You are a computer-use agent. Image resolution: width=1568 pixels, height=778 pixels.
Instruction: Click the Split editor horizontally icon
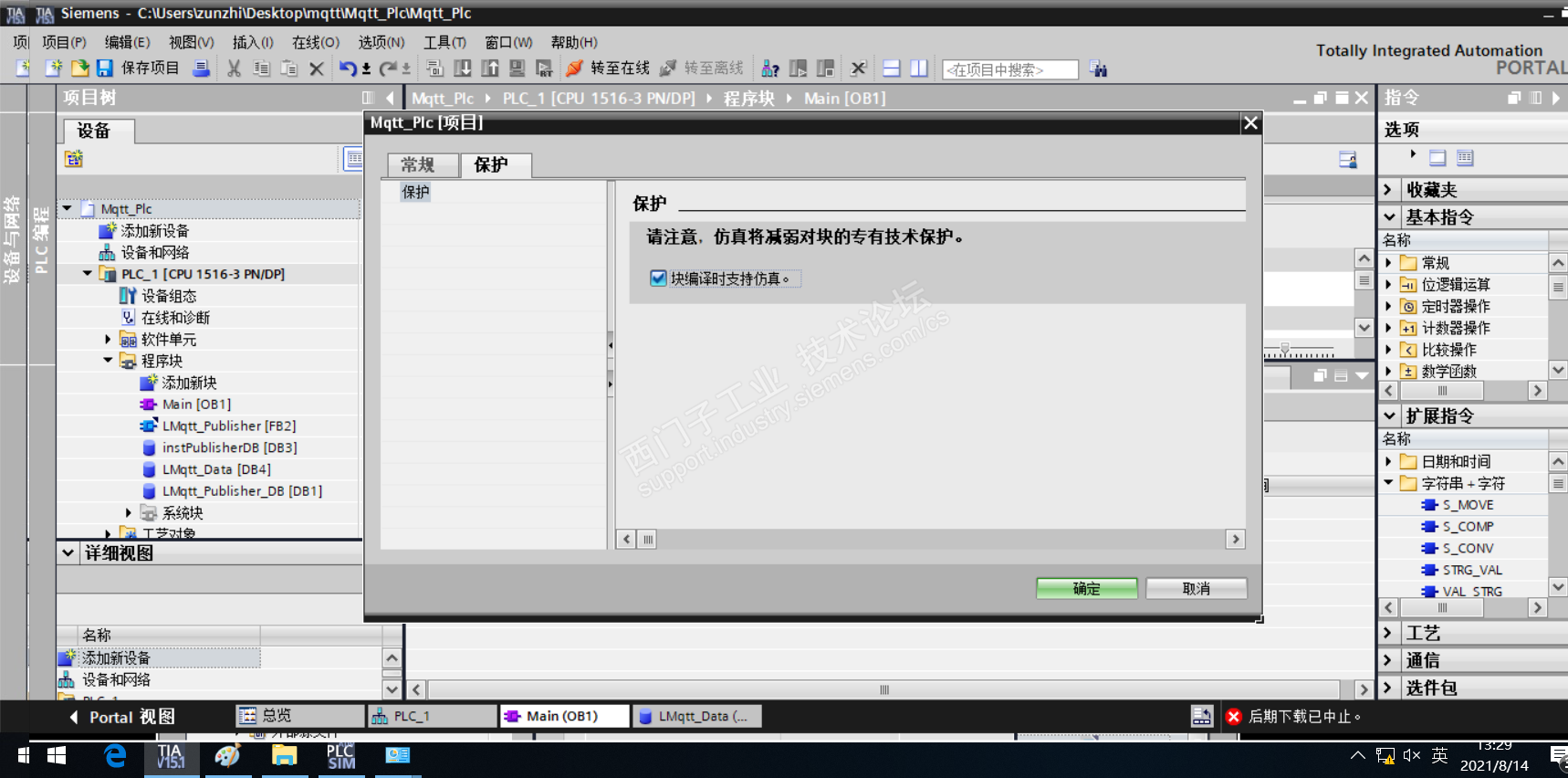(x=892, y=68)
